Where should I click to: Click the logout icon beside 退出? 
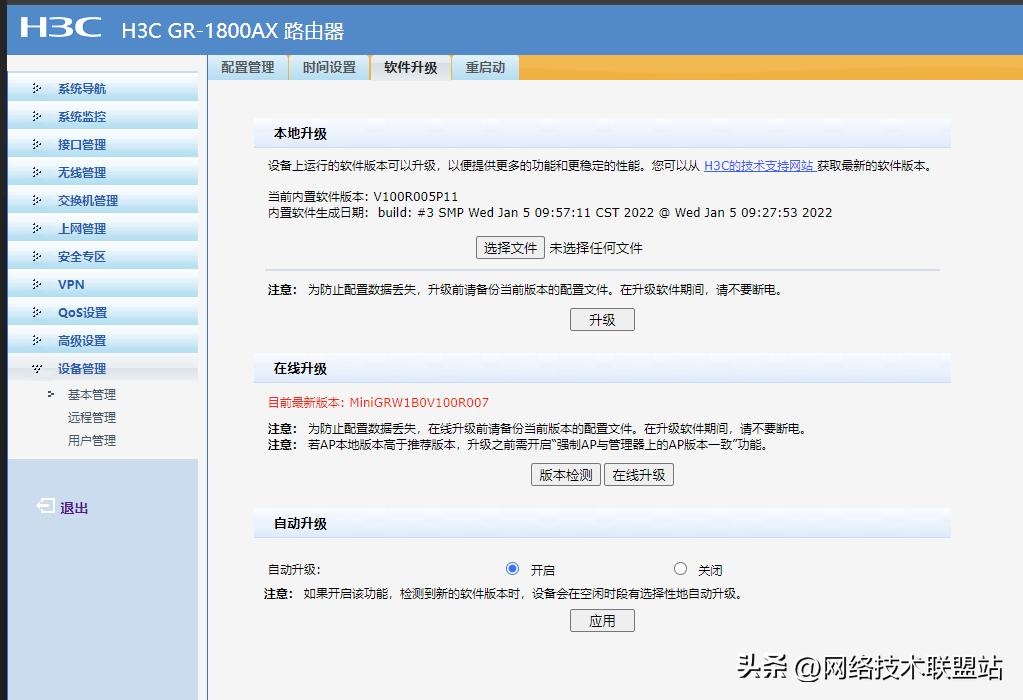tap(46, 506)
